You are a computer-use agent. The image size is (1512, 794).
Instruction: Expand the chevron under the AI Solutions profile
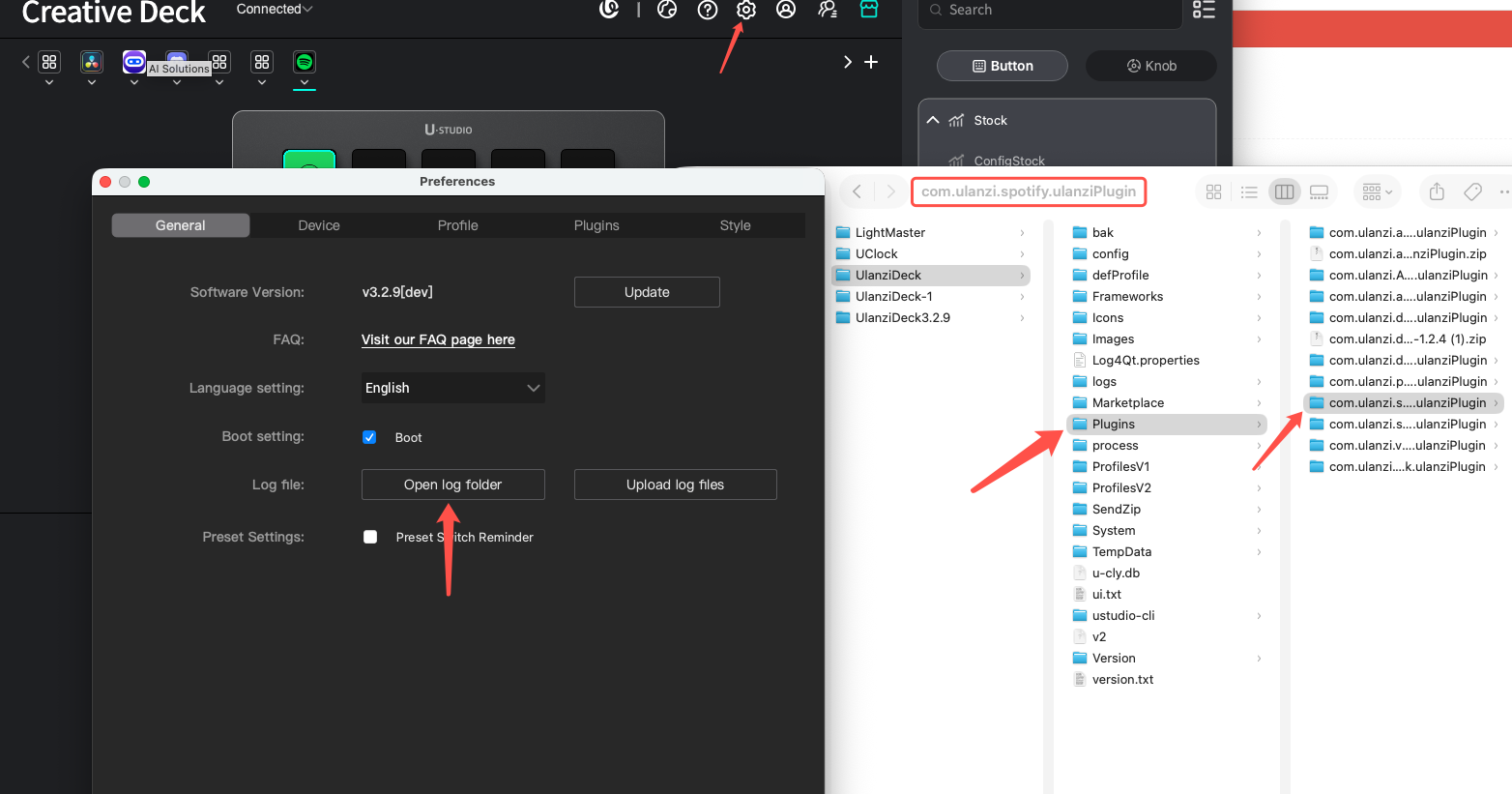[134, 83]
